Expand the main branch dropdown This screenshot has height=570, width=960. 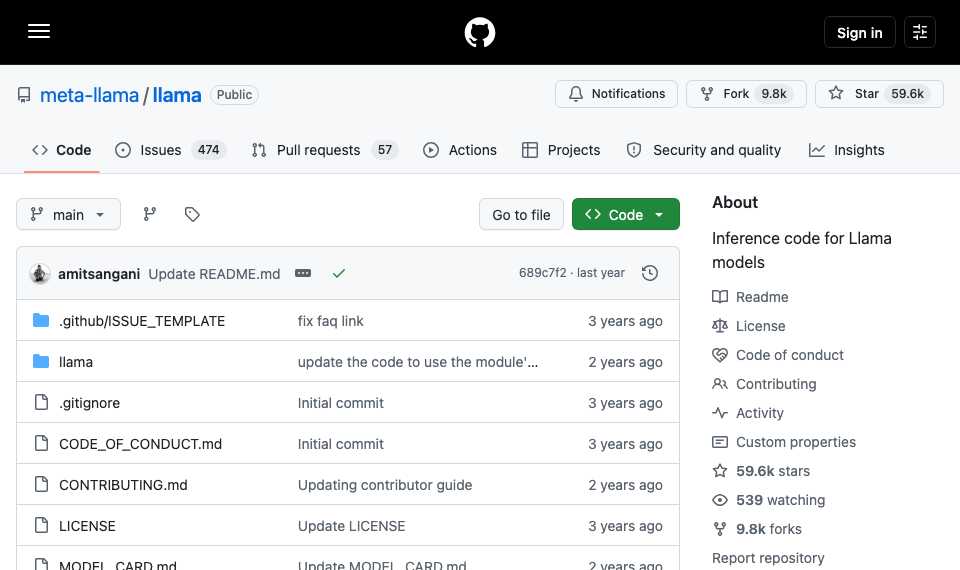pos(68,214)
